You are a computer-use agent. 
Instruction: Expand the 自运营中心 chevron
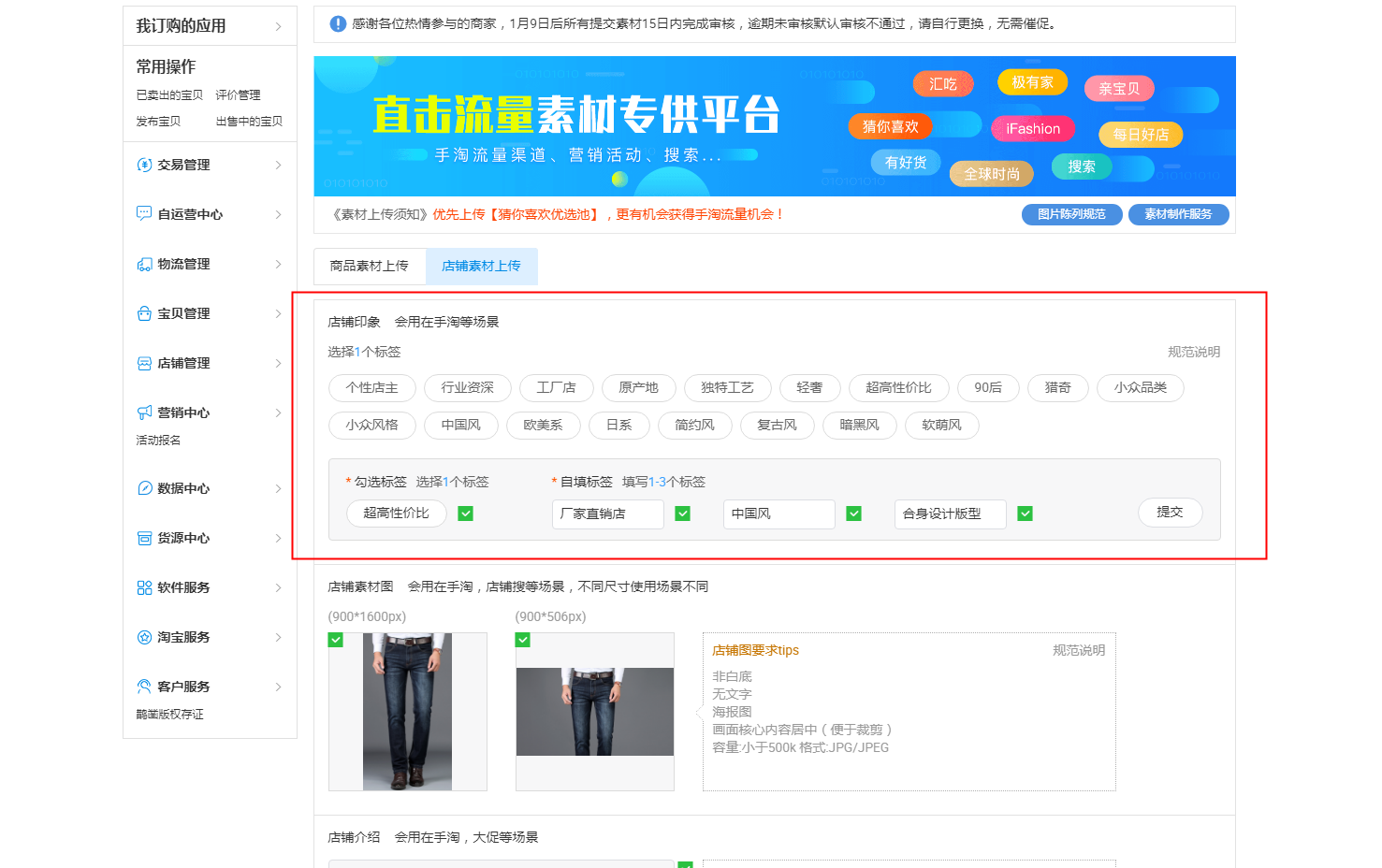(x=278, y=214)
